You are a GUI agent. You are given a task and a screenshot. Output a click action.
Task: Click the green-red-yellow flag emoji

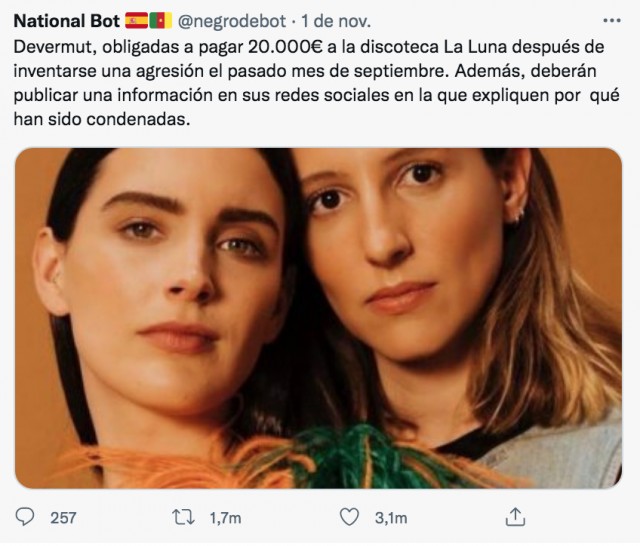[x=160, y=20]
